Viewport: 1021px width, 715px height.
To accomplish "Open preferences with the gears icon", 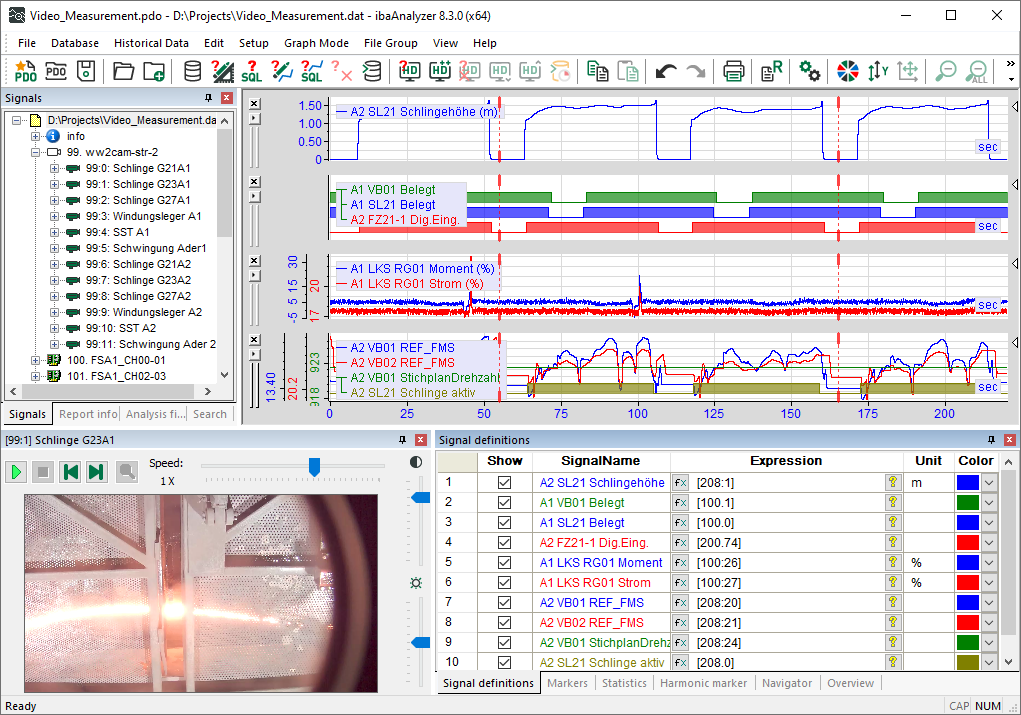I will tap(810, 71).
